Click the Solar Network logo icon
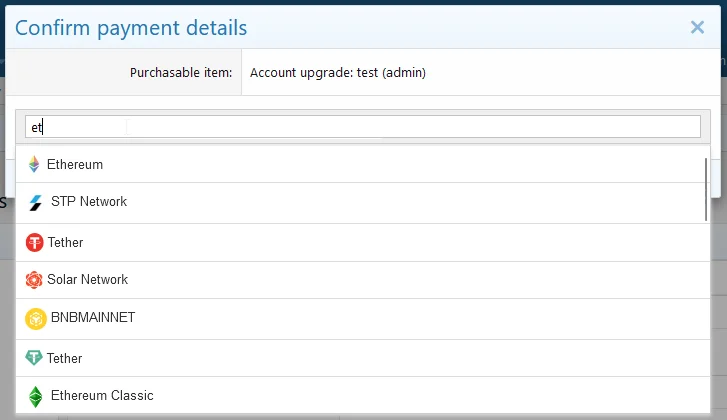Viewport: 727px width, 420px height. [x=34, y=280]
